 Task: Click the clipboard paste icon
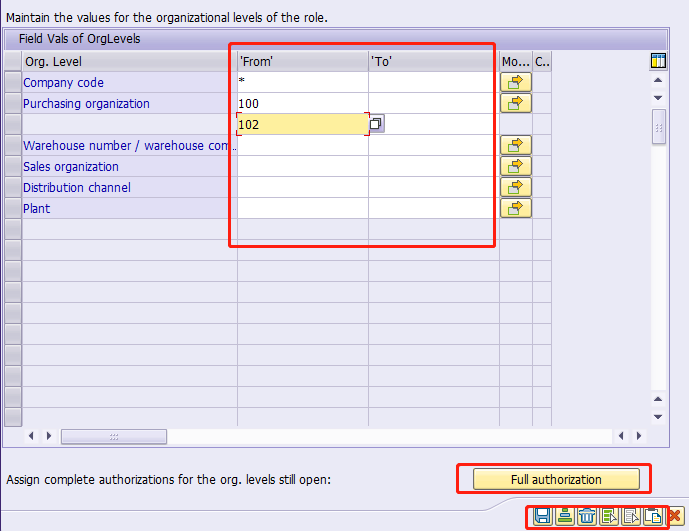click(653, 516)
